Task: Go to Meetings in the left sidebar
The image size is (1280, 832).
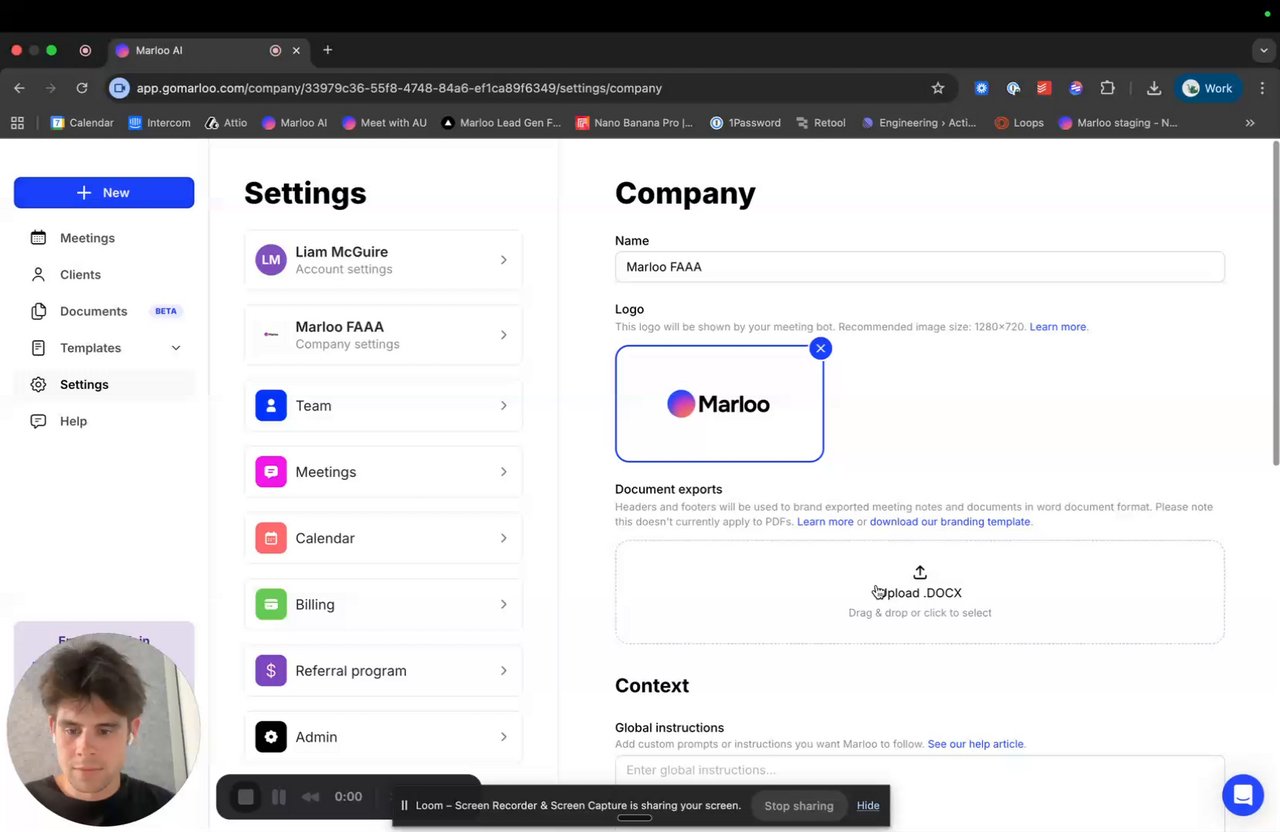Action: pos(104,238)
